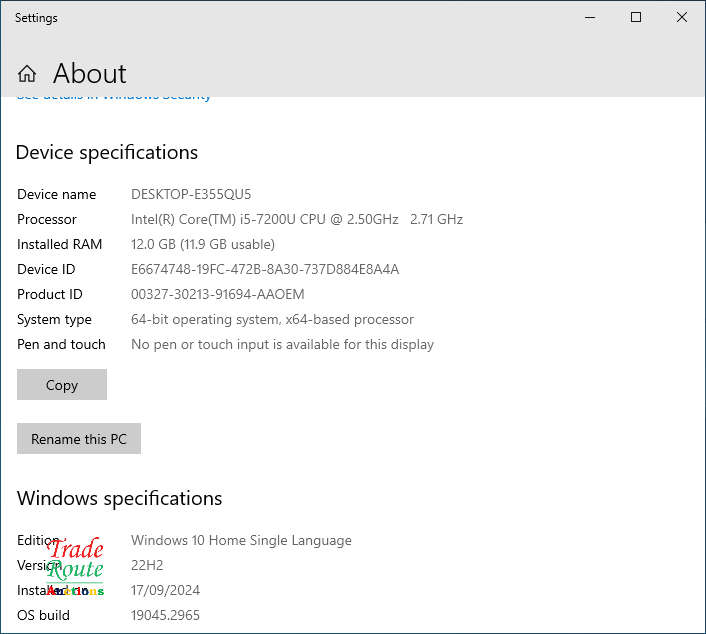
Task: Click the Rename this PC button
Action: (79, 439)
